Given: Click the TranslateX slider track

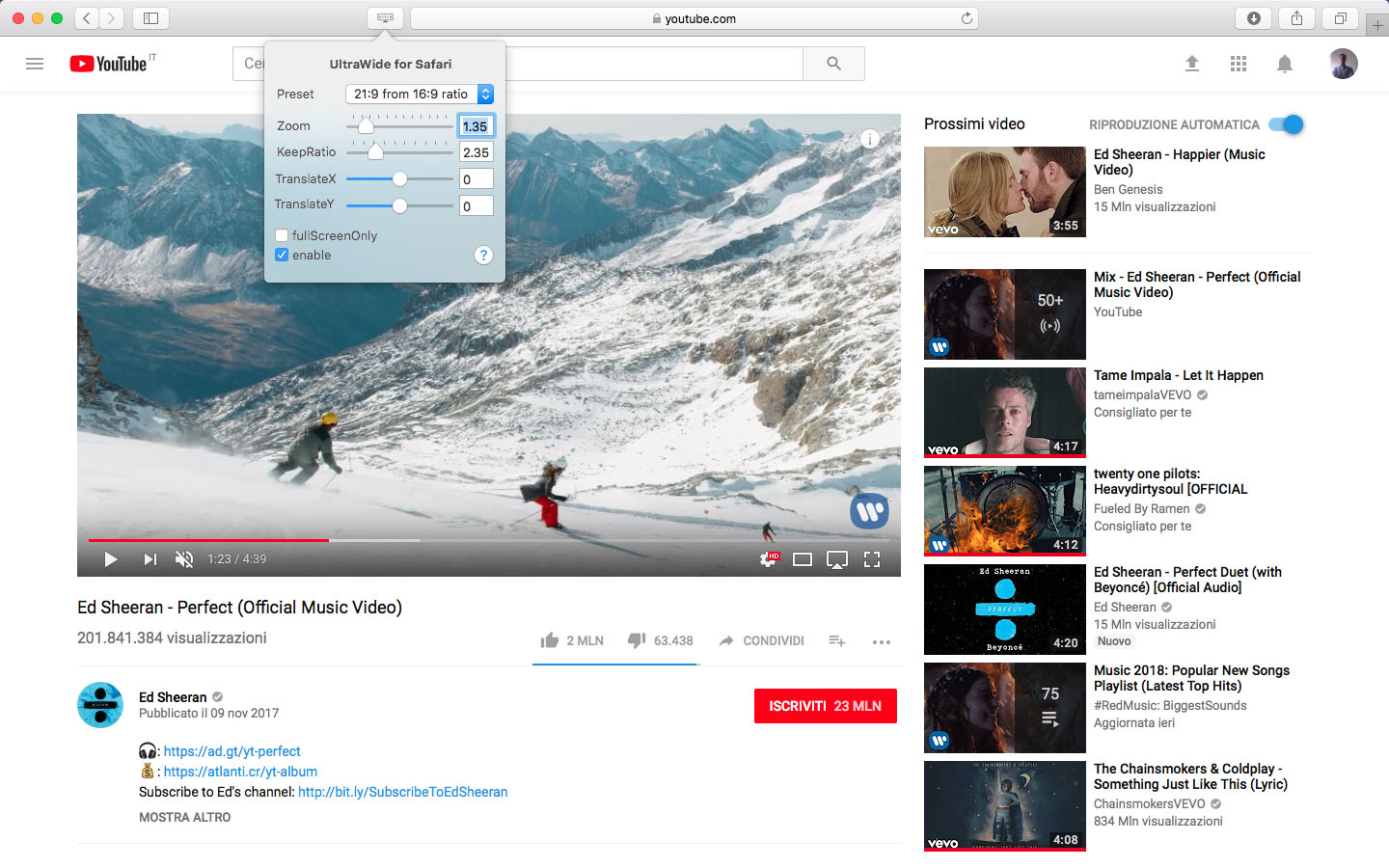Looking at the screenshot, I should [x=424, y=178].
